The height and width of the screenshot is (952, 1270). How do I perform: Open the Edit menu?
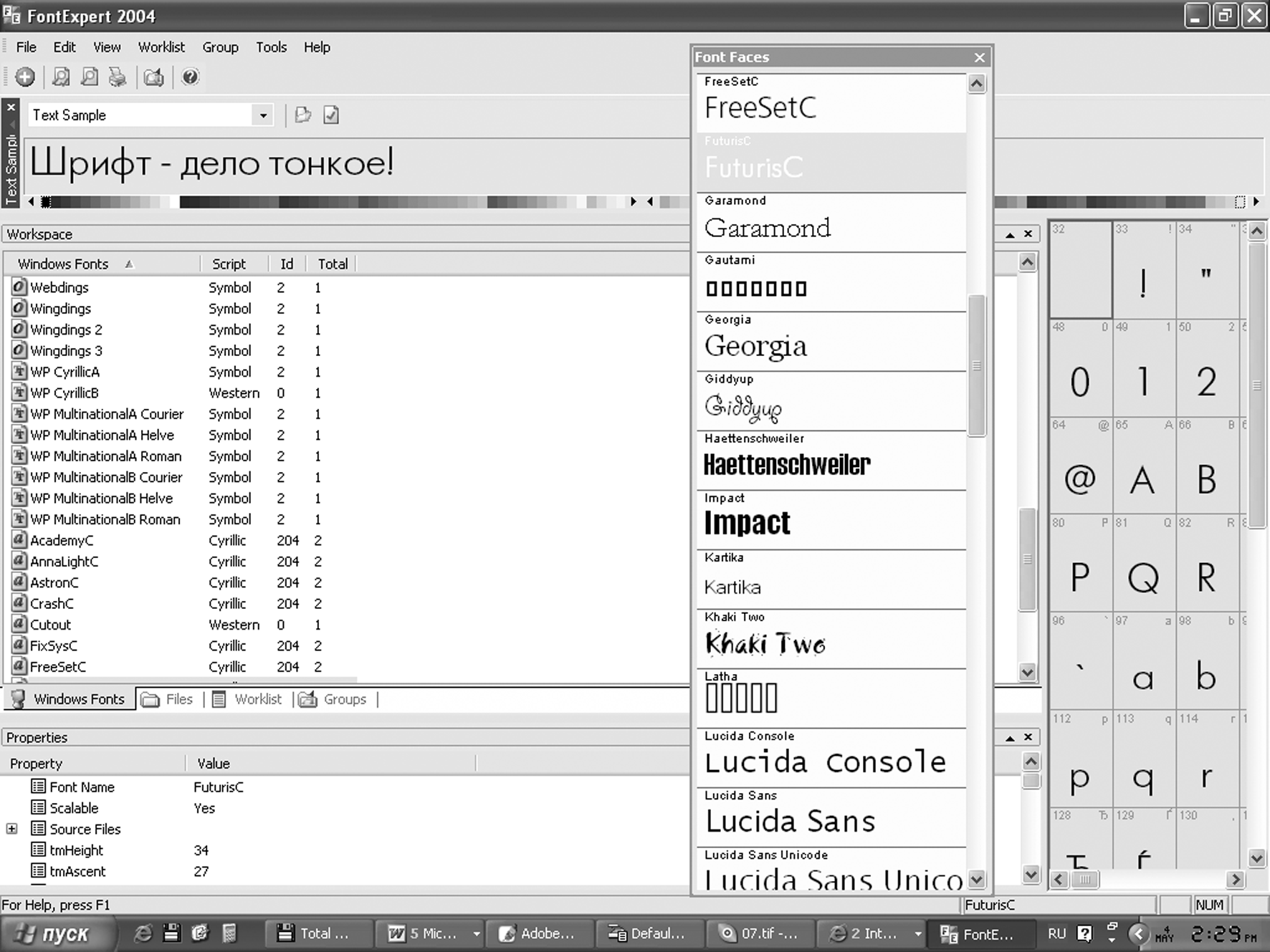tap(64, 47)
